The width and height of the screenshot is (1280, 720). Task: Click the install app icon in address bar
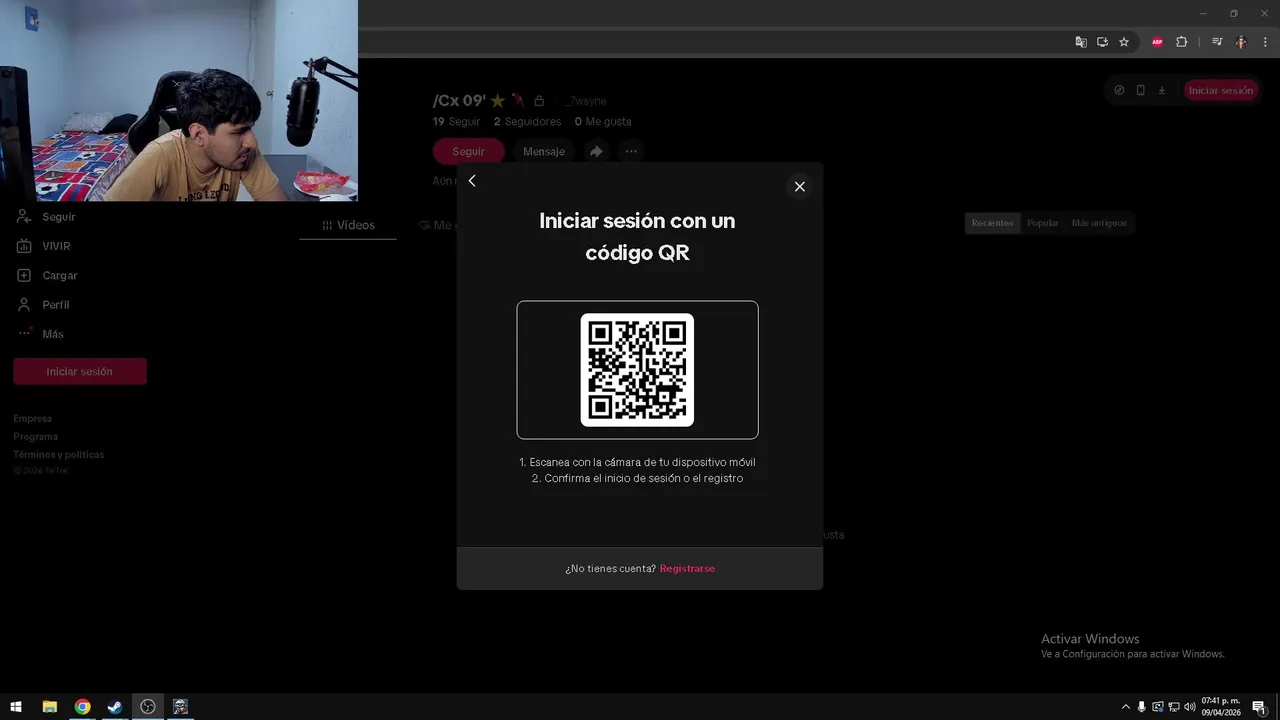point(1102,42)
